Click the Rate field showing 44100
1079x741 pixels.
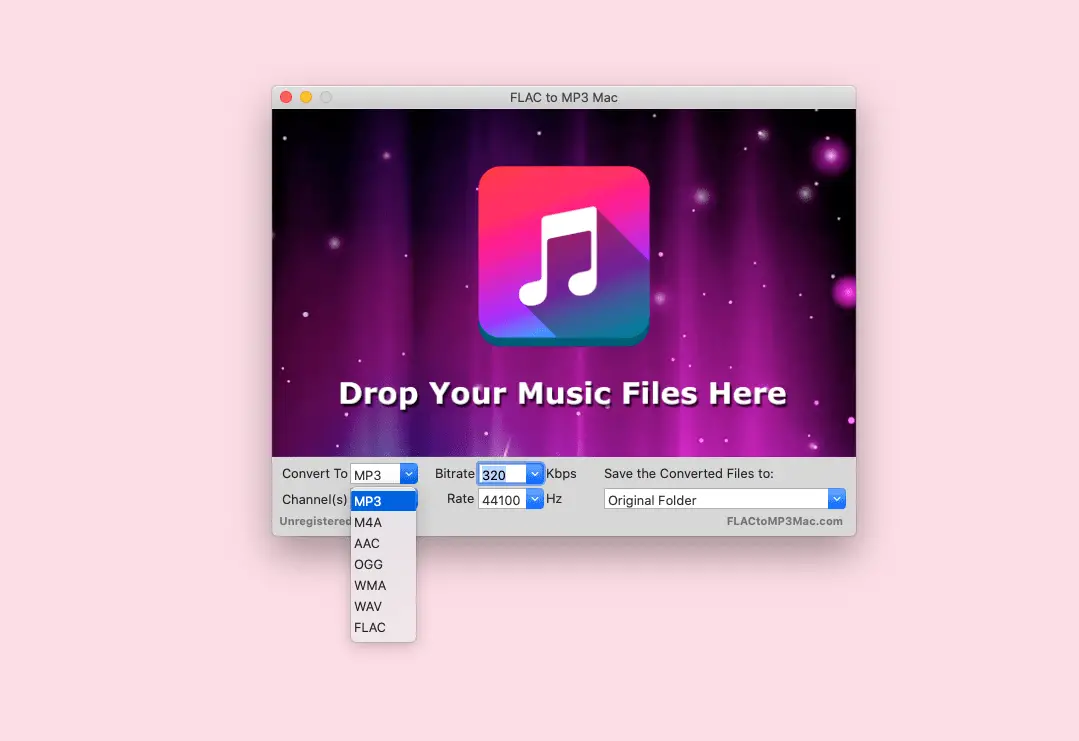click(x=502, y=500)
